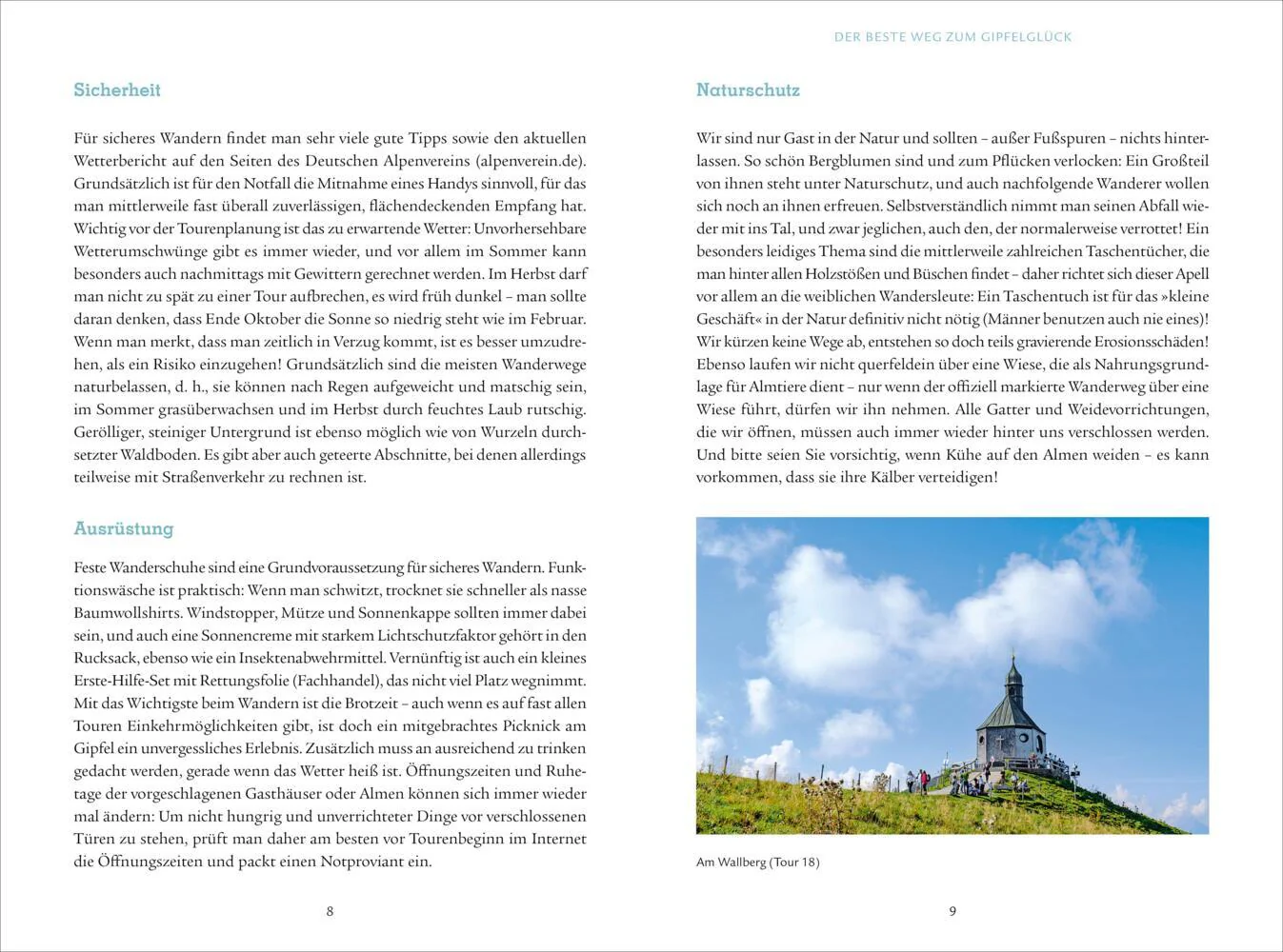
Task: Click the header Der beste Weg zum Gipfelglück
Action: coord(952,37)
